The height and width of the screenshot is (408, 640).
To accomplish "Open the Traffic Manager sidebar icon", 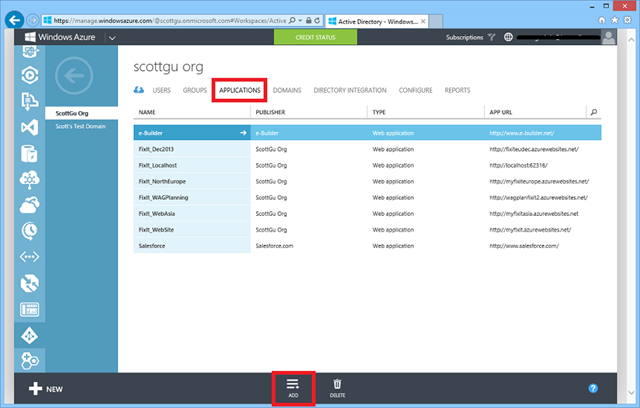I will click(29, 283).
